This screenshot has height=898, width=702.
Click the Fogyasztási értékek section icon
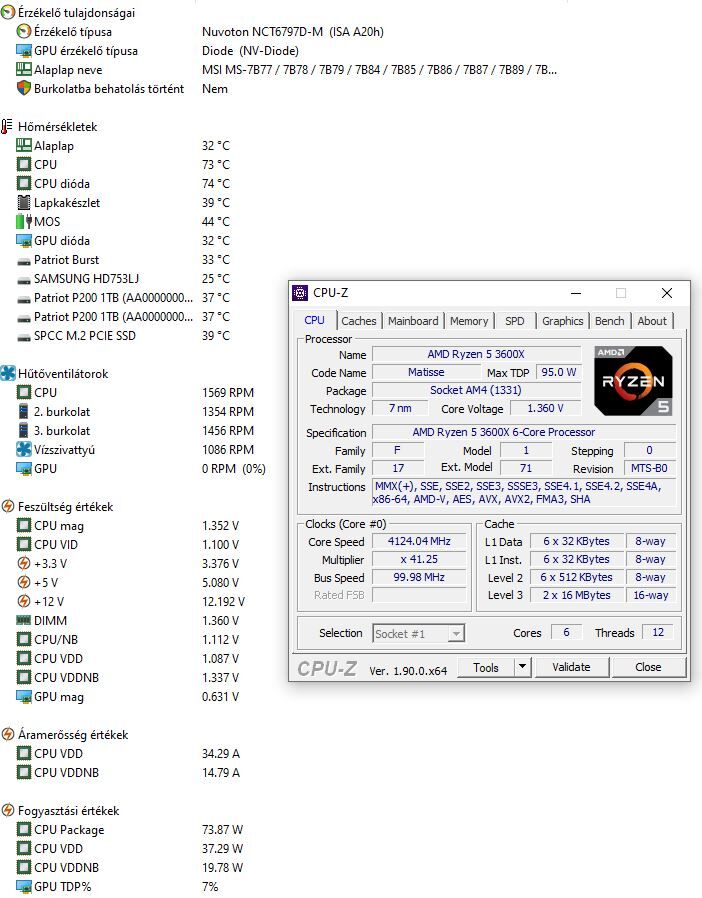pos(8,810)
